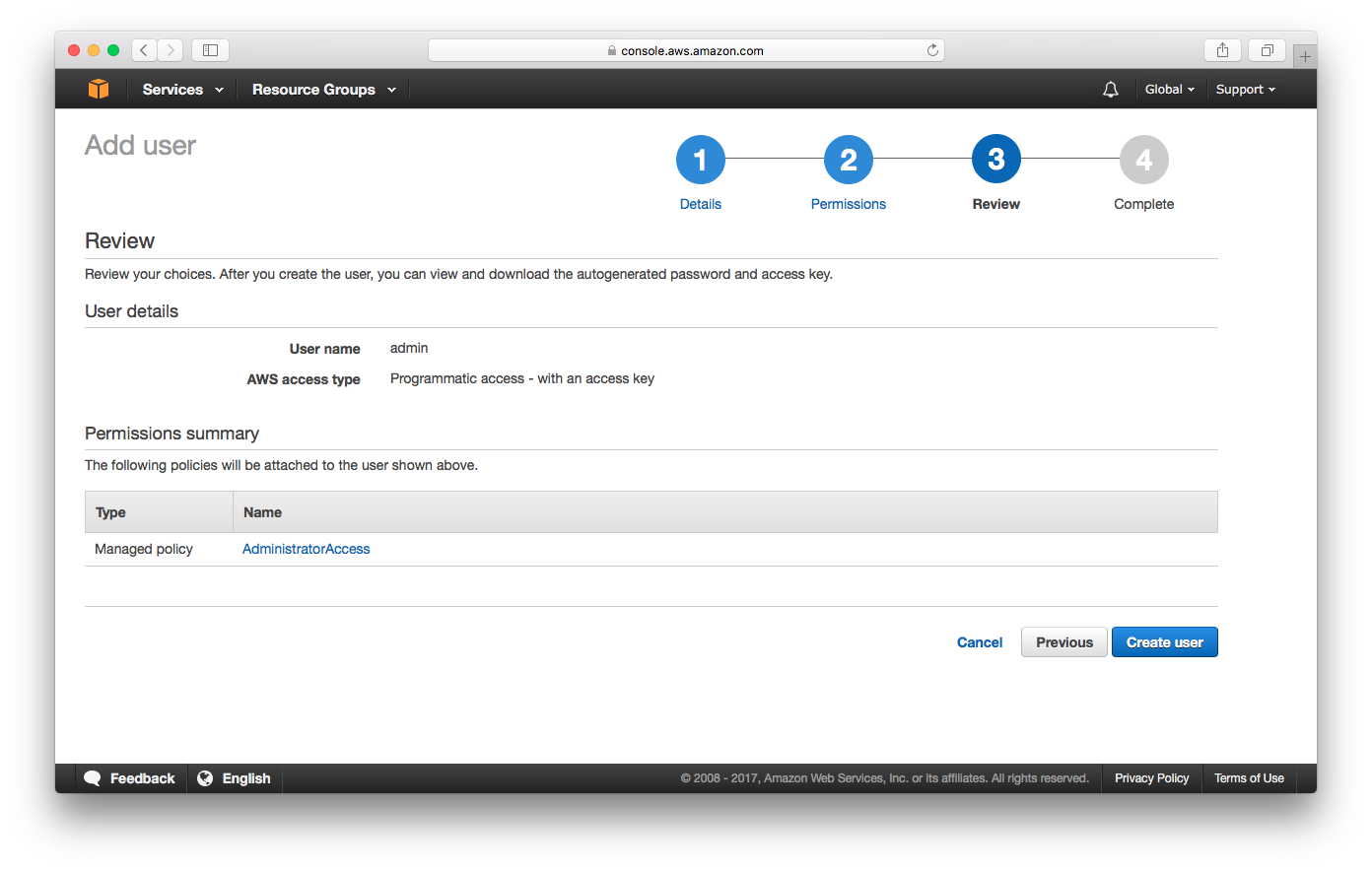The height and width of the screenshot is (872, 1372).
Task: Open the Global region dropdown
Action: pyautogui.click(x=1170, y=90)
